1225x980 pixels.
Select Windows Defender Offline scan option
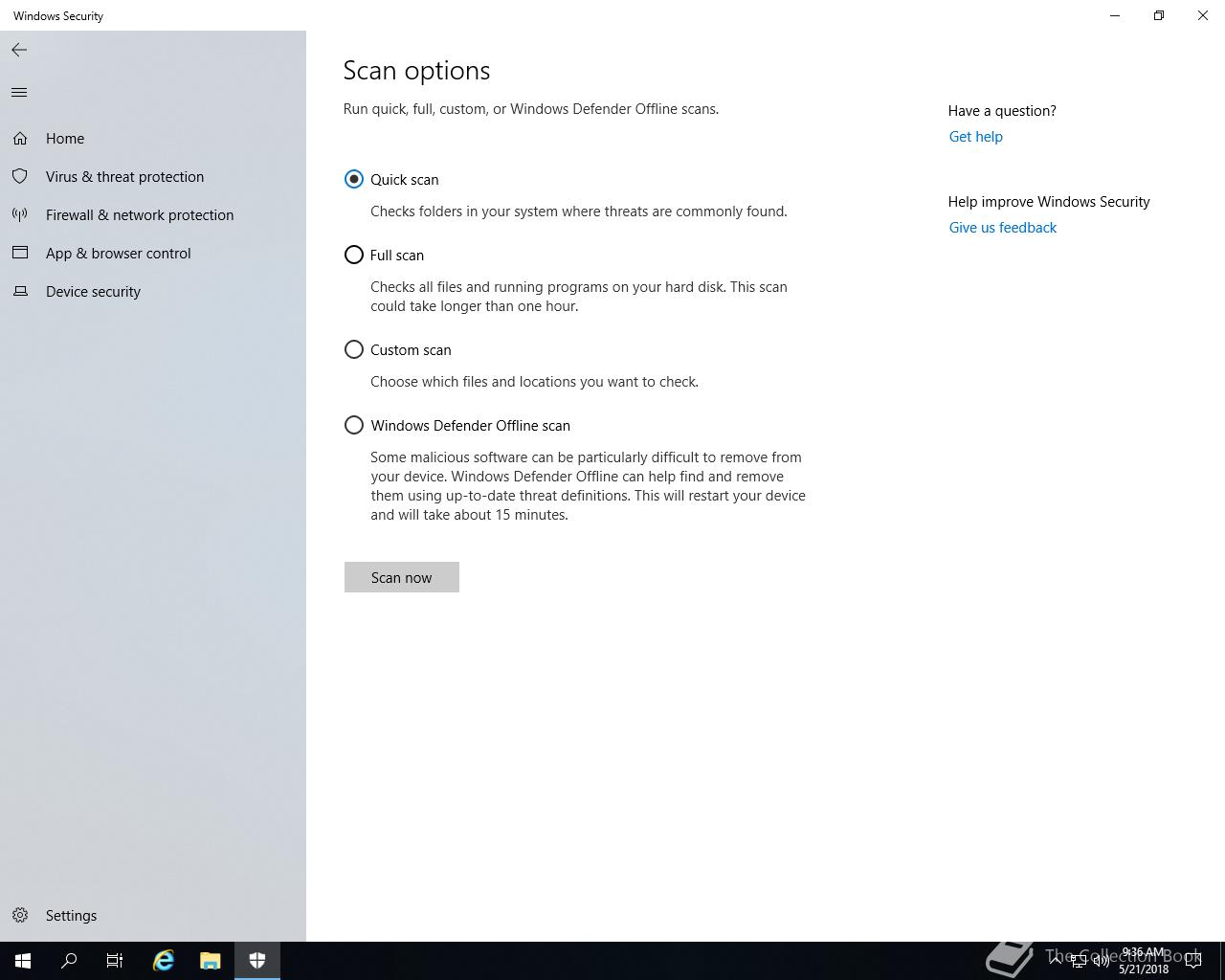coord(354,425)
